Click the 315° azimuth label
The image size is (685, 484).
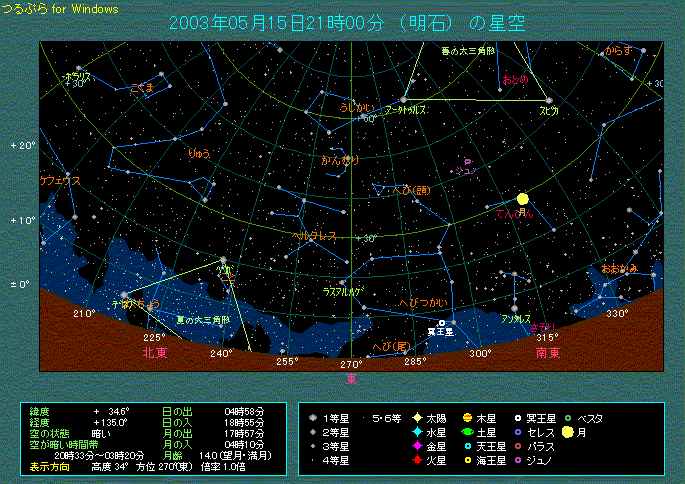click(547, 338)
